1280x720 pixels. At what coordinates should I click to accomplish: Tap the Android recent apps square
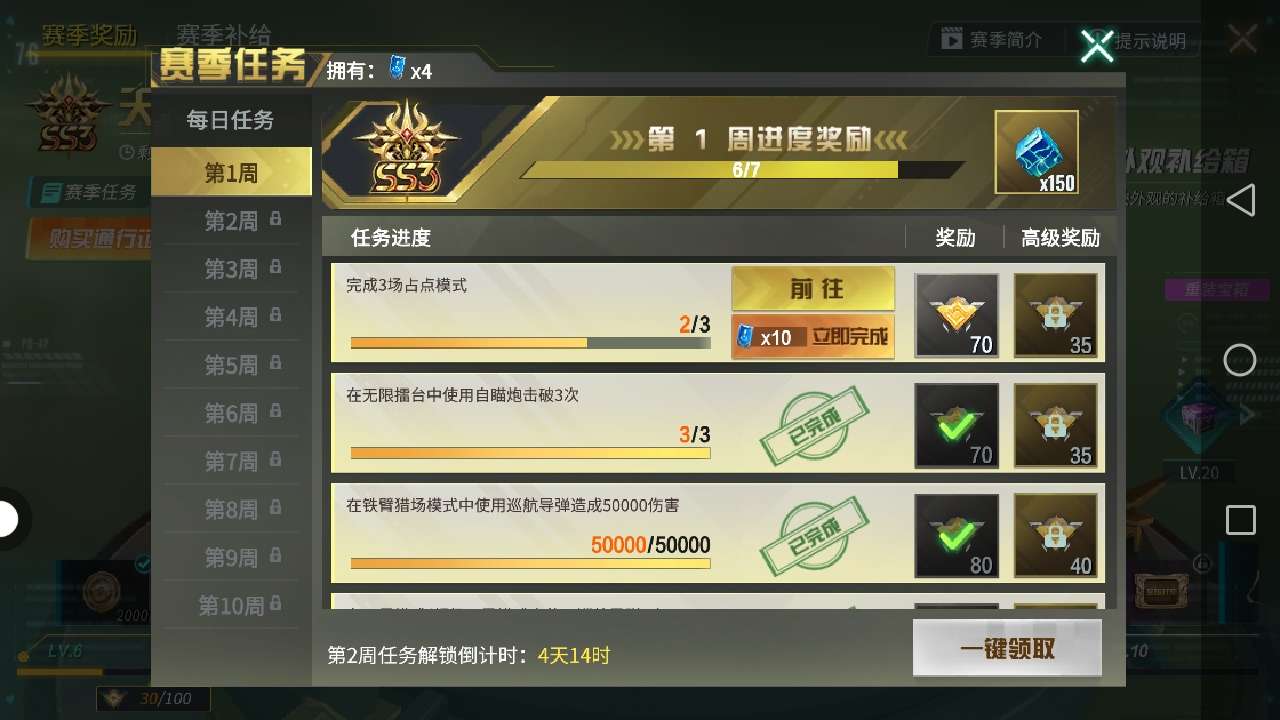tap(1240, 520)
